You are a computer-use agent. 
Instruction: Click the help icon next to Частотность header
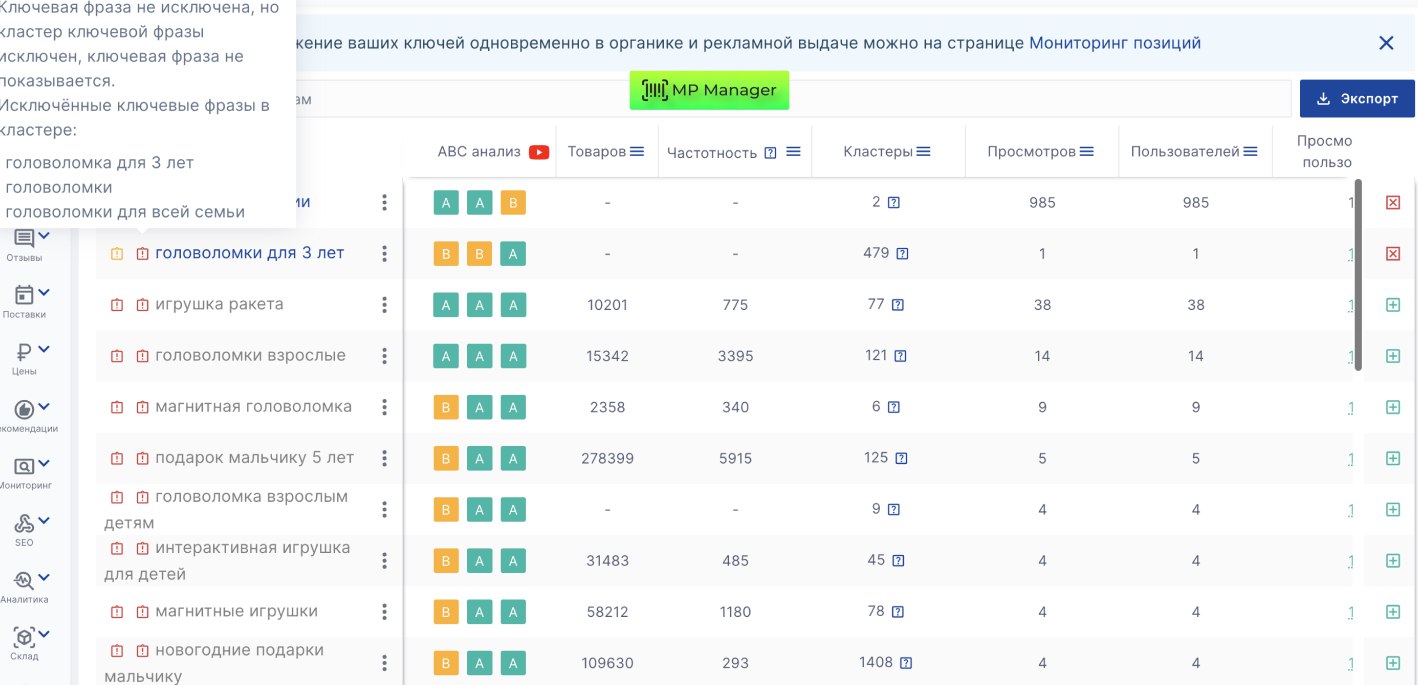tap(770, 153)
